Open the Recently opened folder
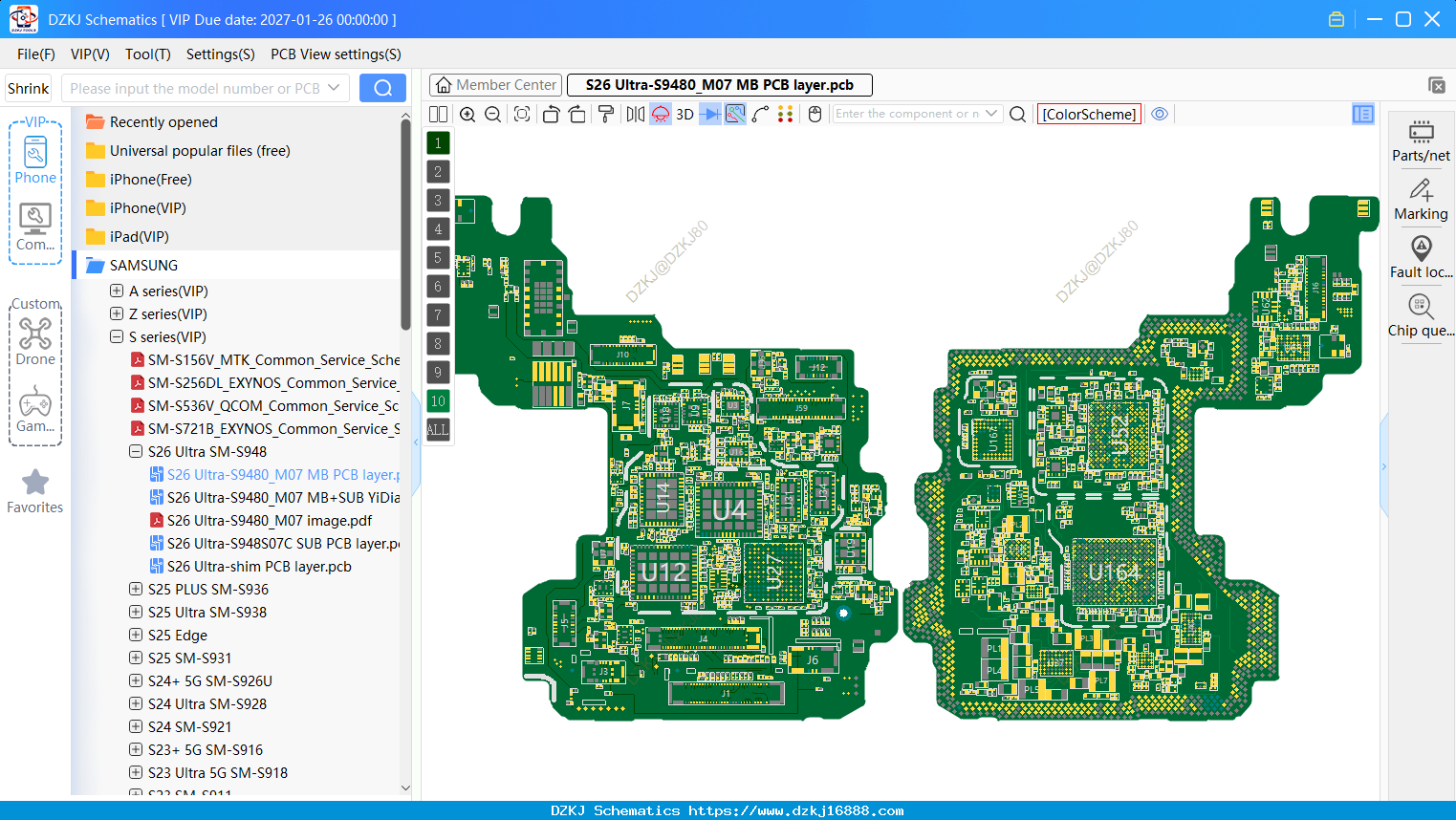This screenshot has height=820, width=1456. point(163,122)
